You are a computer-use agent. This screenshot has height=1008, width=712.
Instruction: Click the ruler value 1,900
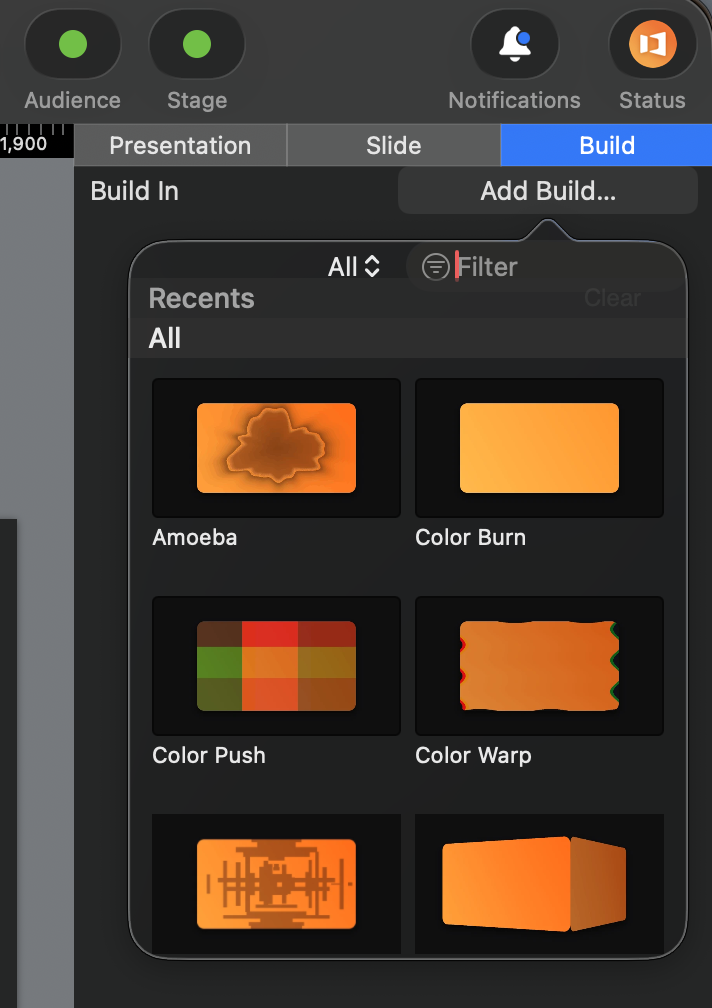24,144
